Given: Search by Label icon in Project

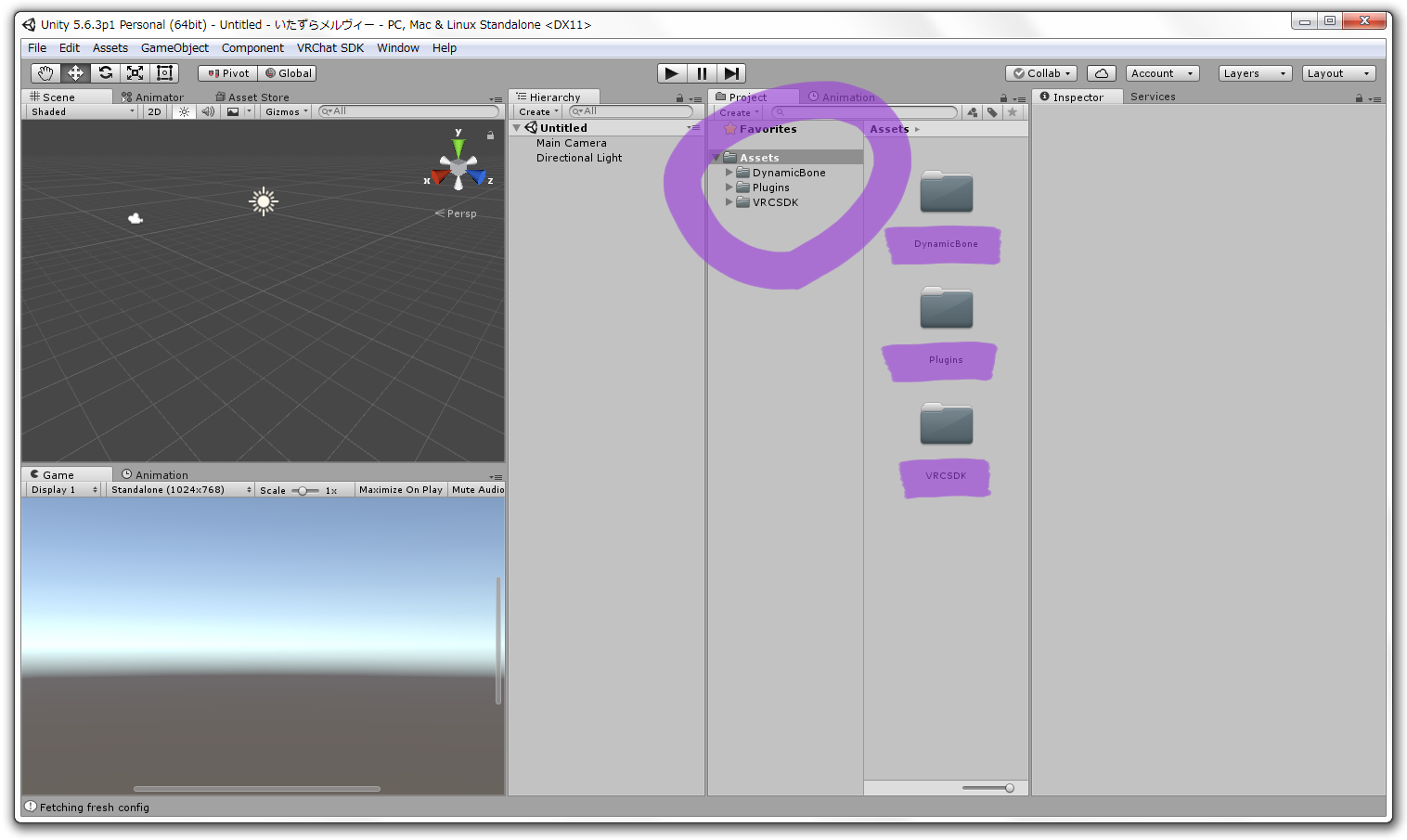Looking at the screenshot, I should pos(992,112).
